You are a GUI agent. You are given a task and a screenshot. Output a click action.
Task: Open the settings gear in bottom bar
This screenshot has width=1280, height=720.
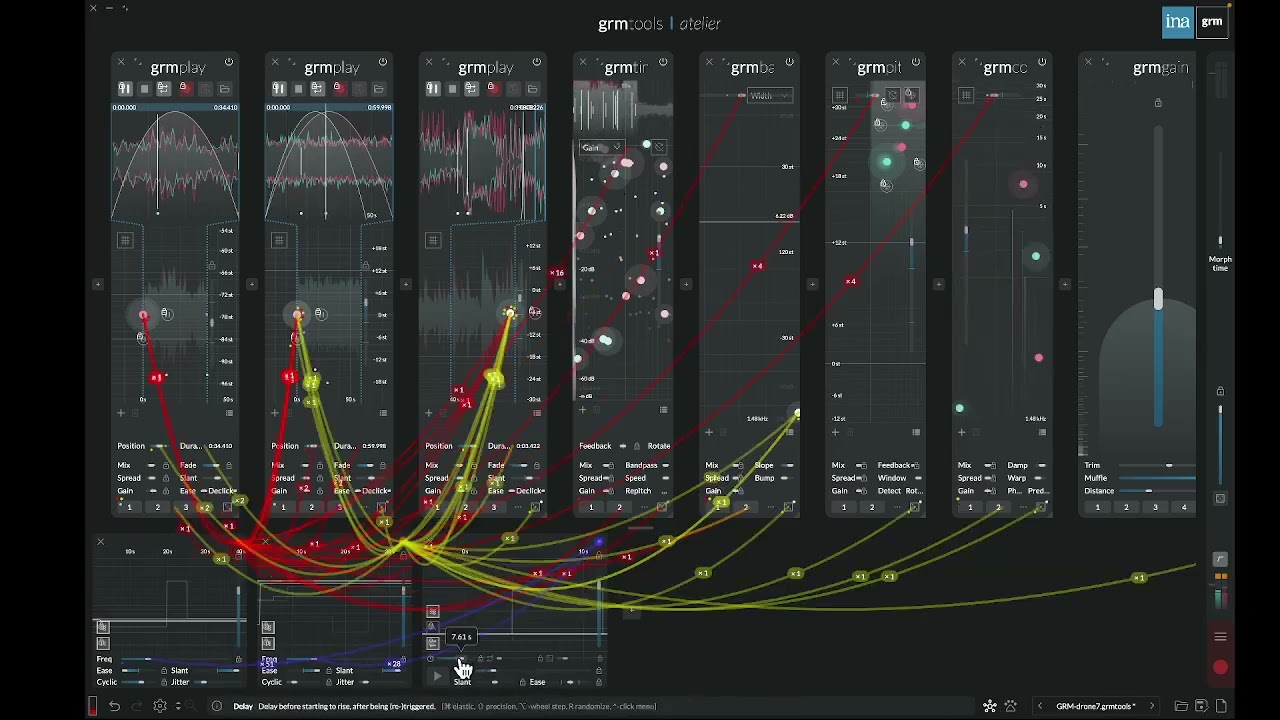tap(159, 706)
